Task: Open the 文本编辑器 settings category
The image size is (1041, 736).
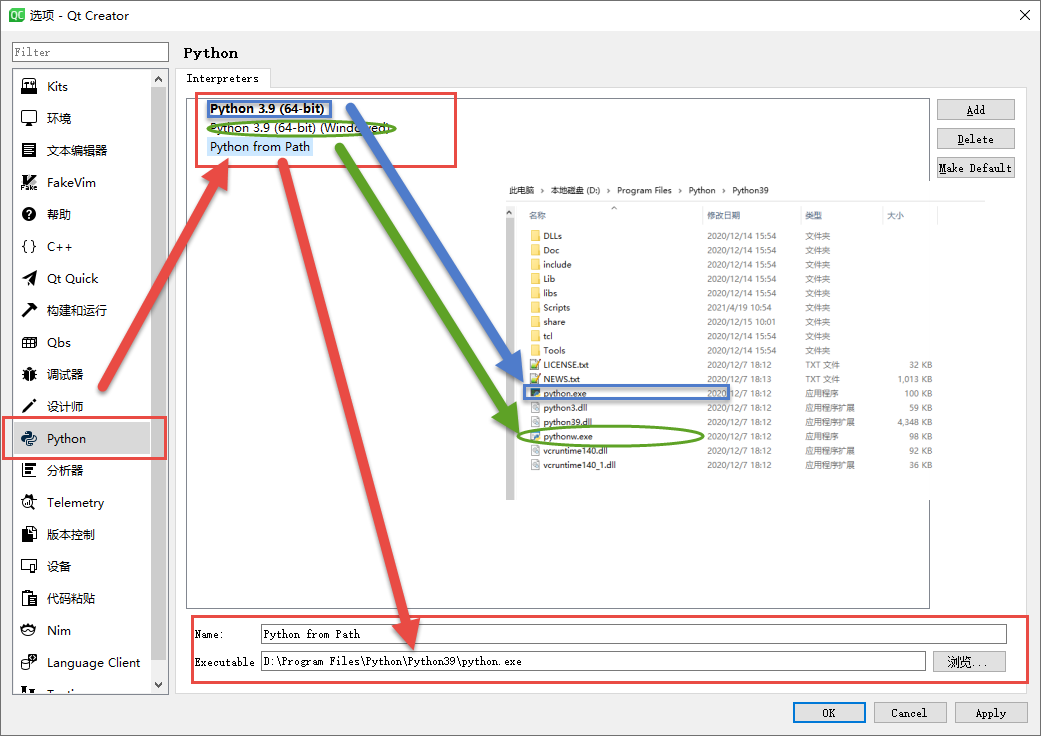Action: click(83, 151)
